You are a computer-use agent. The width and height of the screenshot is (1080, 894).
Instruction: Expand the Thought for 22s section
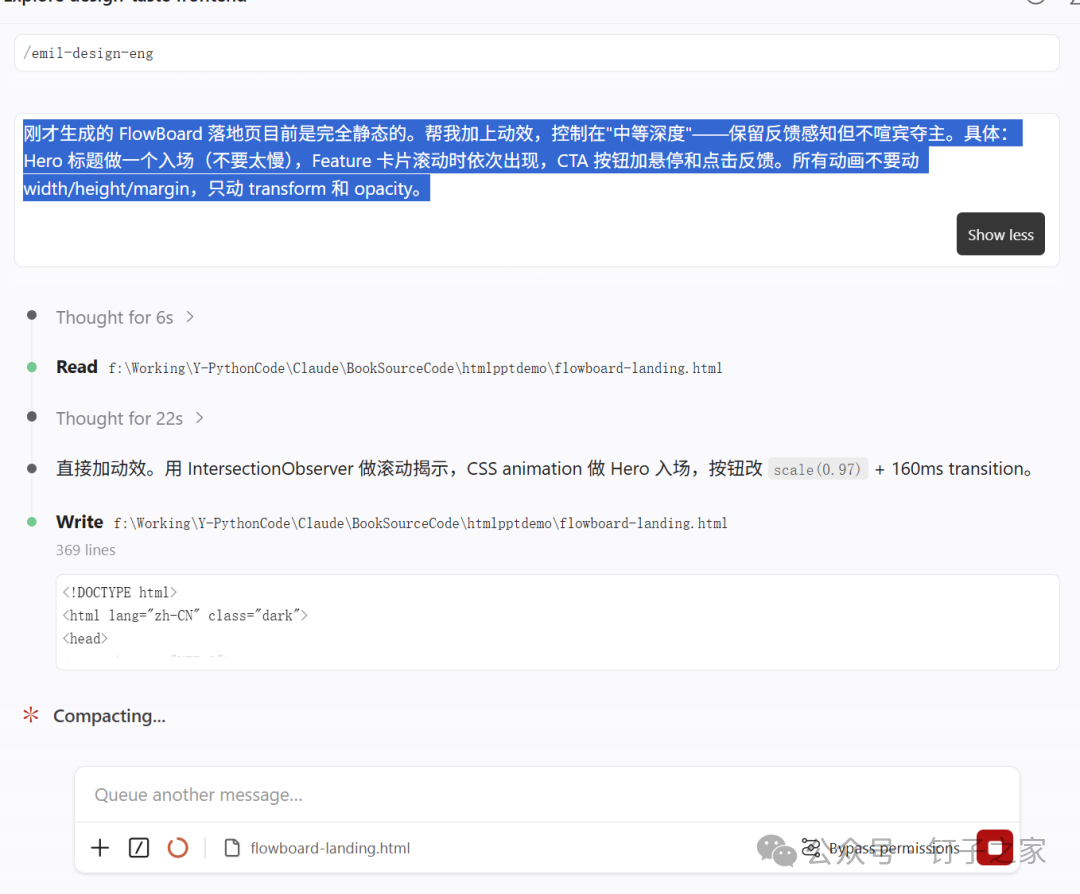point(129,418)
